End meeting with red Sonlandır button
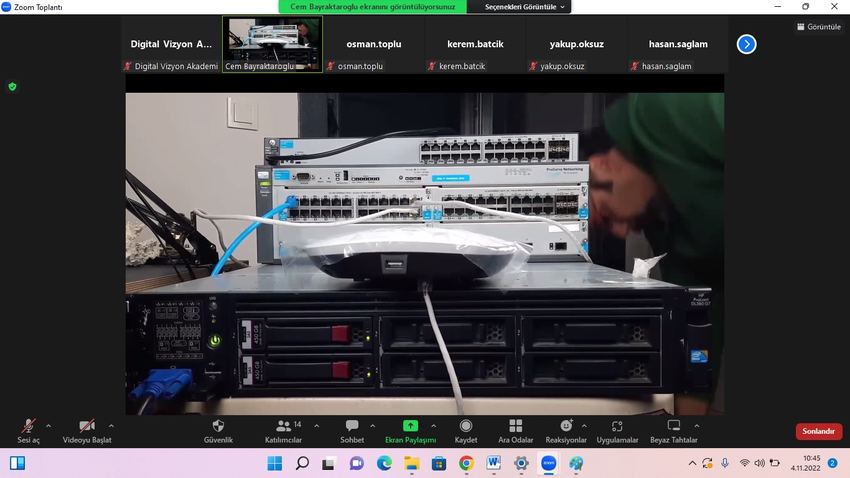This screenshot has height=478, width=850. [819, 431]
